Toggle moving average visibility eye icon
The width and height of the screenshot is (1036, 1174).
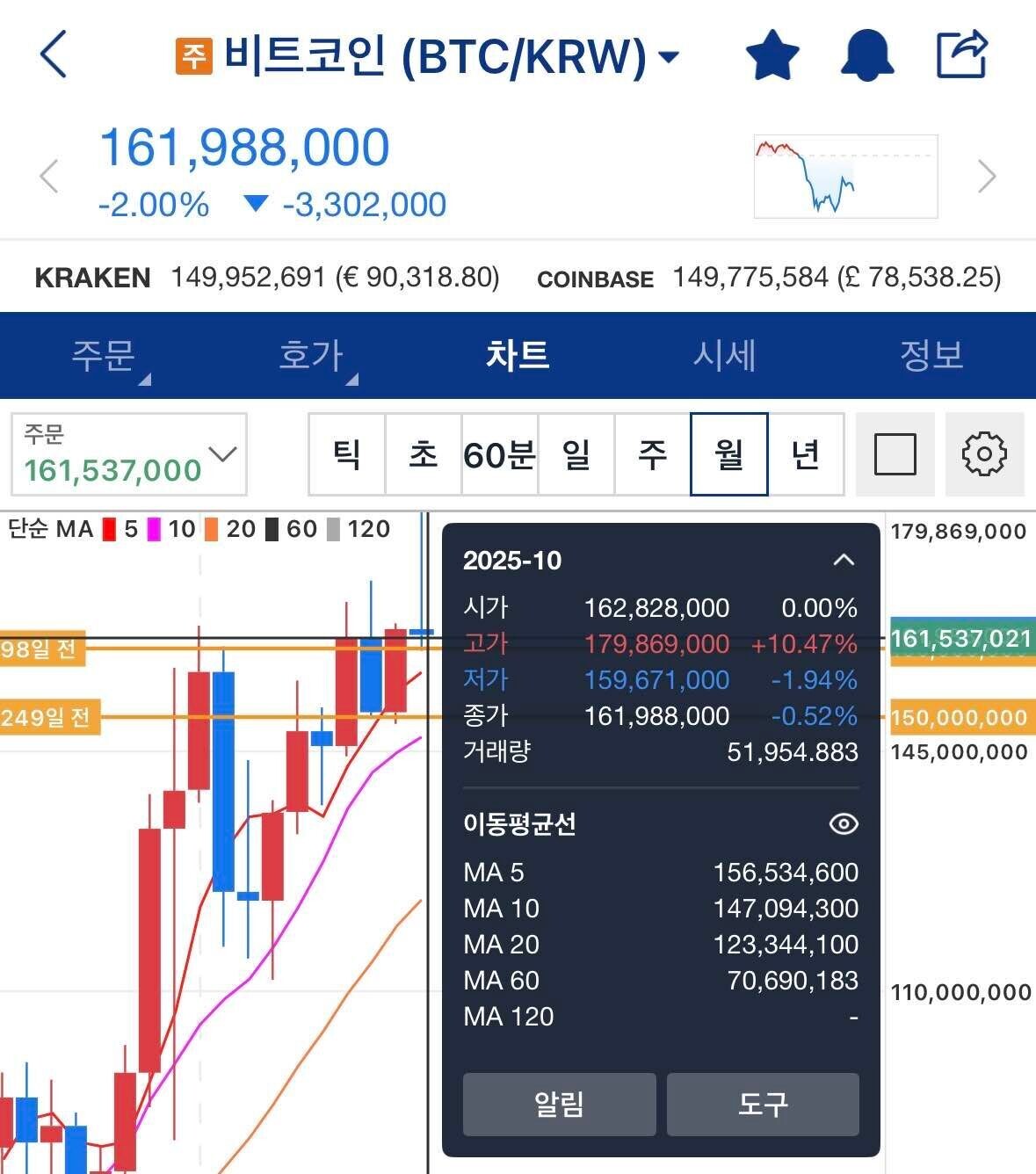click(x=843, y=824)
